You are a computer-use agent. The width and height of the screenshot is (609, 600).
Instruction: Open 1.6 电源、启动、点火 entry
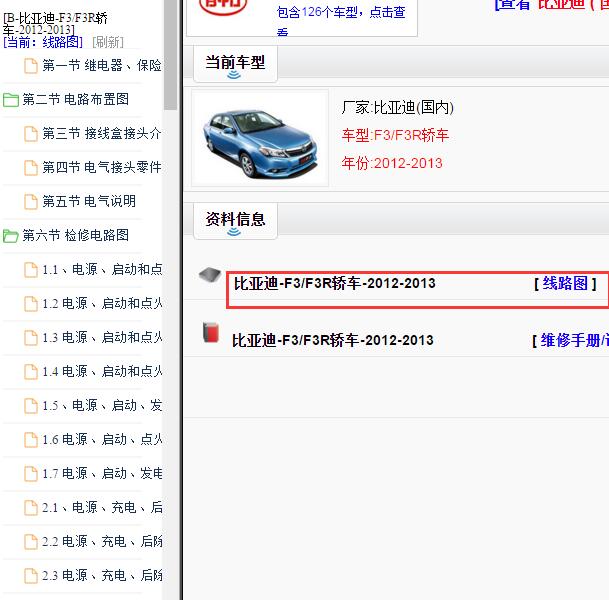click(102, 440)
